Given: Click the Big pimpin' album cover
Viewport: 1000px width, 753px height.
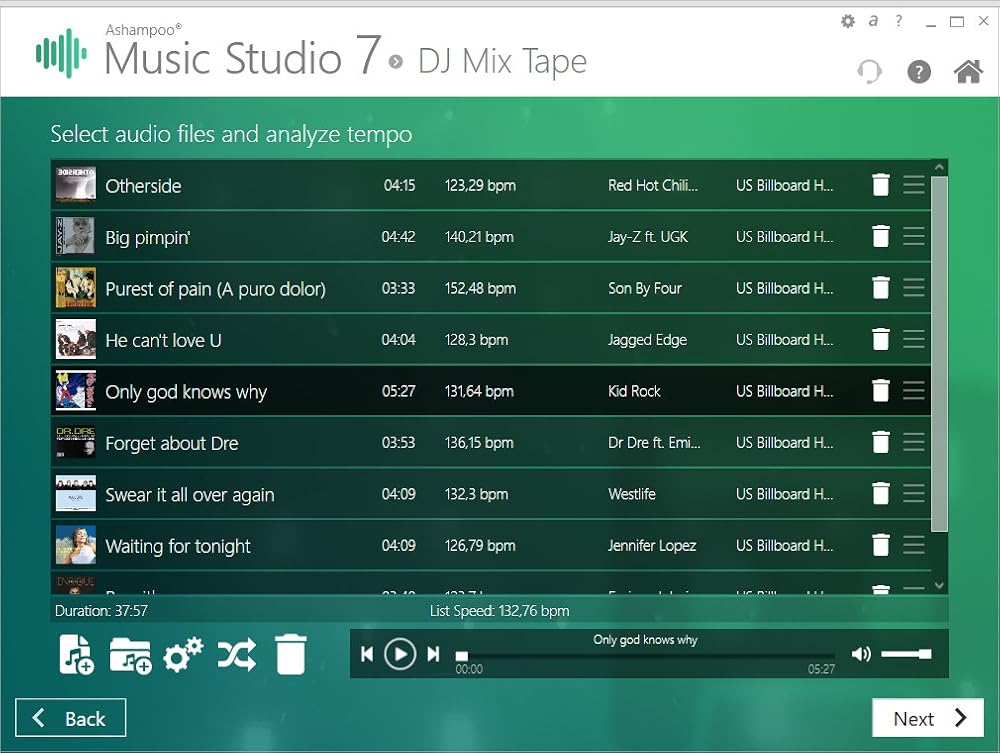Looking at the screenshot, I should (x=76, y=237).
